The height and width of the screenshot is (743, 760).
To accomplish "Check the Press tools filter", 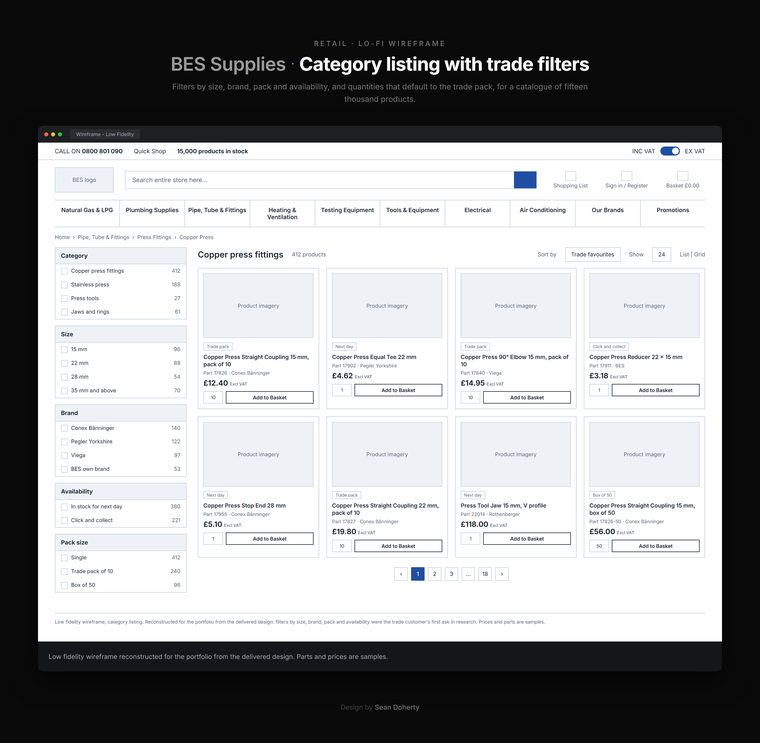I will pos(64,298).
